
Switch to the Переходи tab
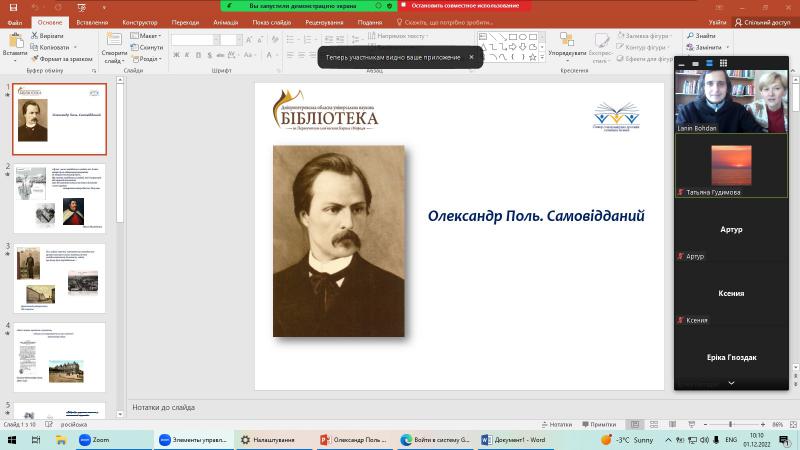(x=185, y=22)
